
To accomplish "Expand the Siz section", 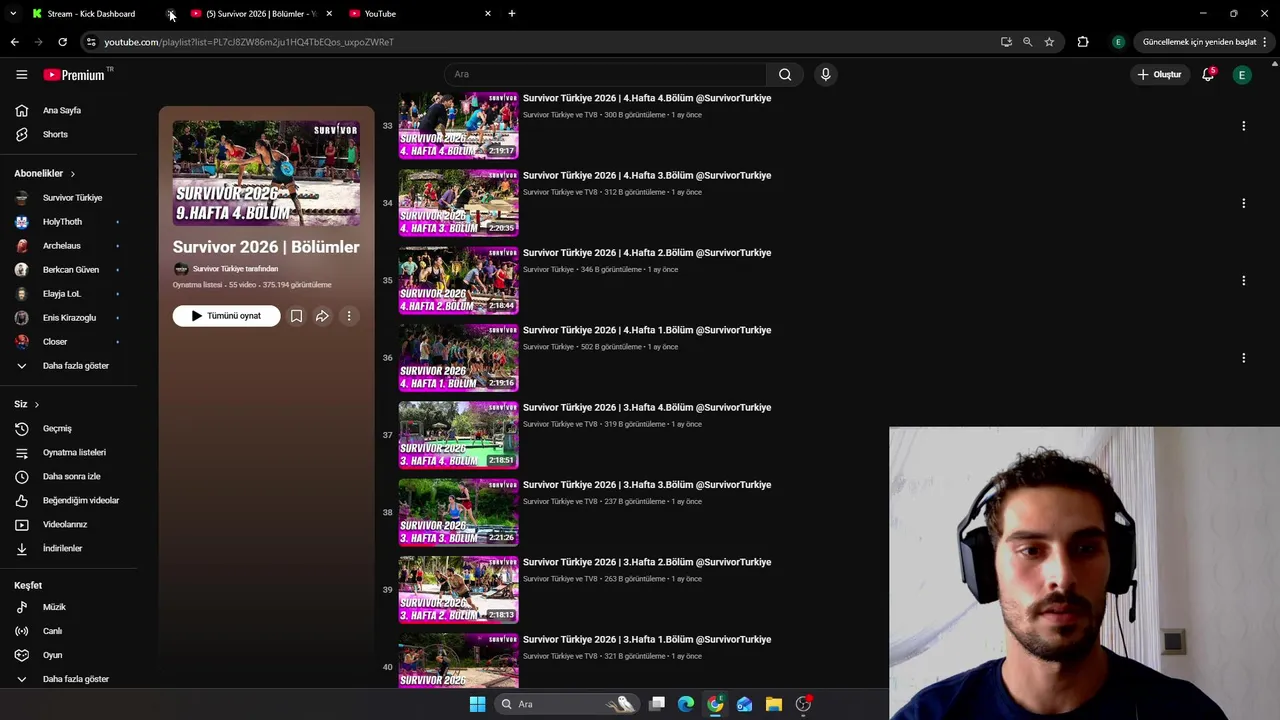I will point(26,404).
